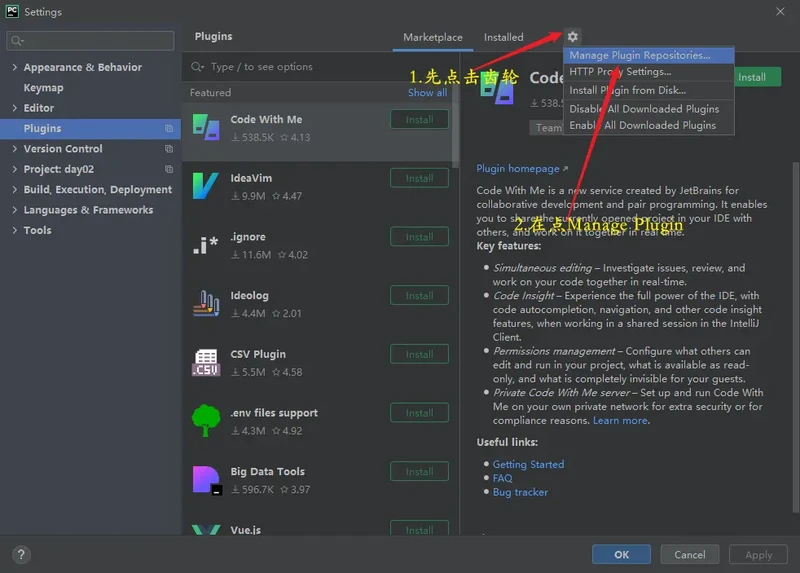The image size is (800, 573).
Task: Click the gear icon beside Installed tab
Action: 573,37
